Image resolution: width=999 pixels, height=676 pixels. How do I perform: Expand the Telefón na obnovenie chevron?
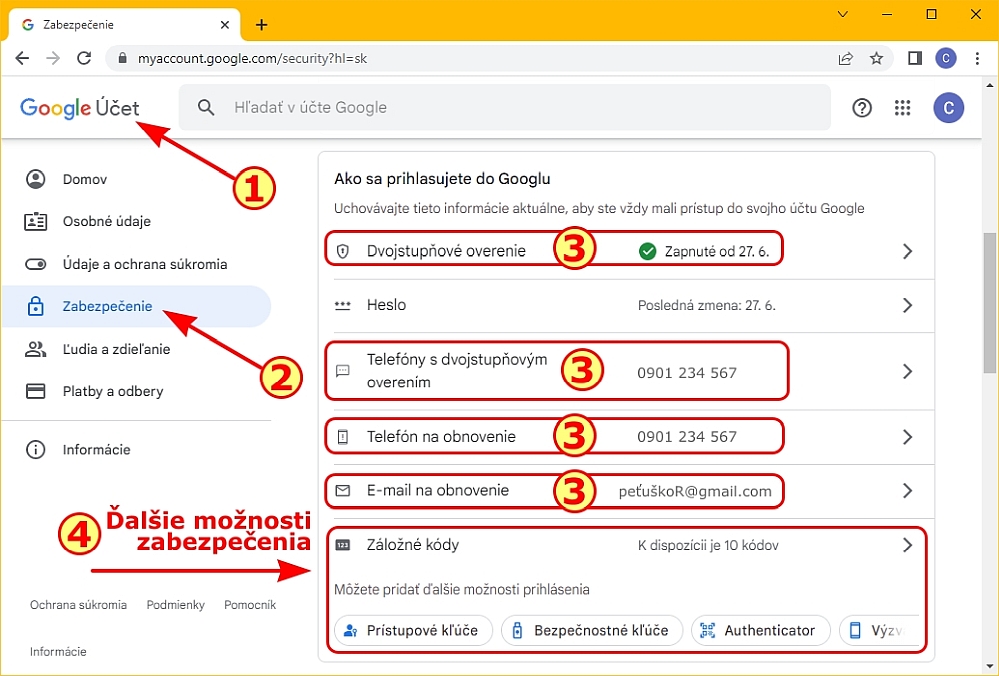point(907,437)
